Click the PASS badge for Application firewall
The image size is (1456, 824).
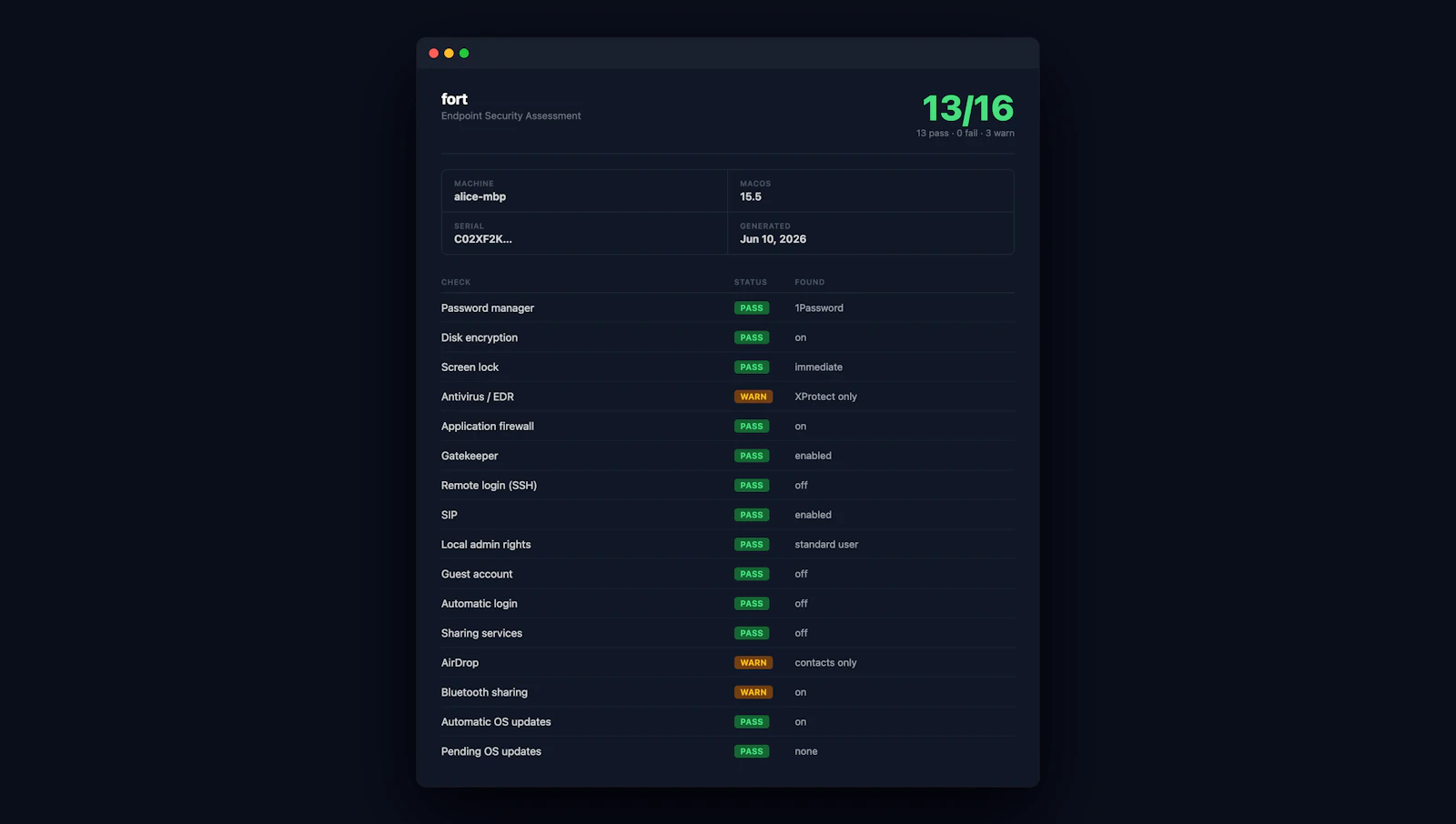[752, 427]
